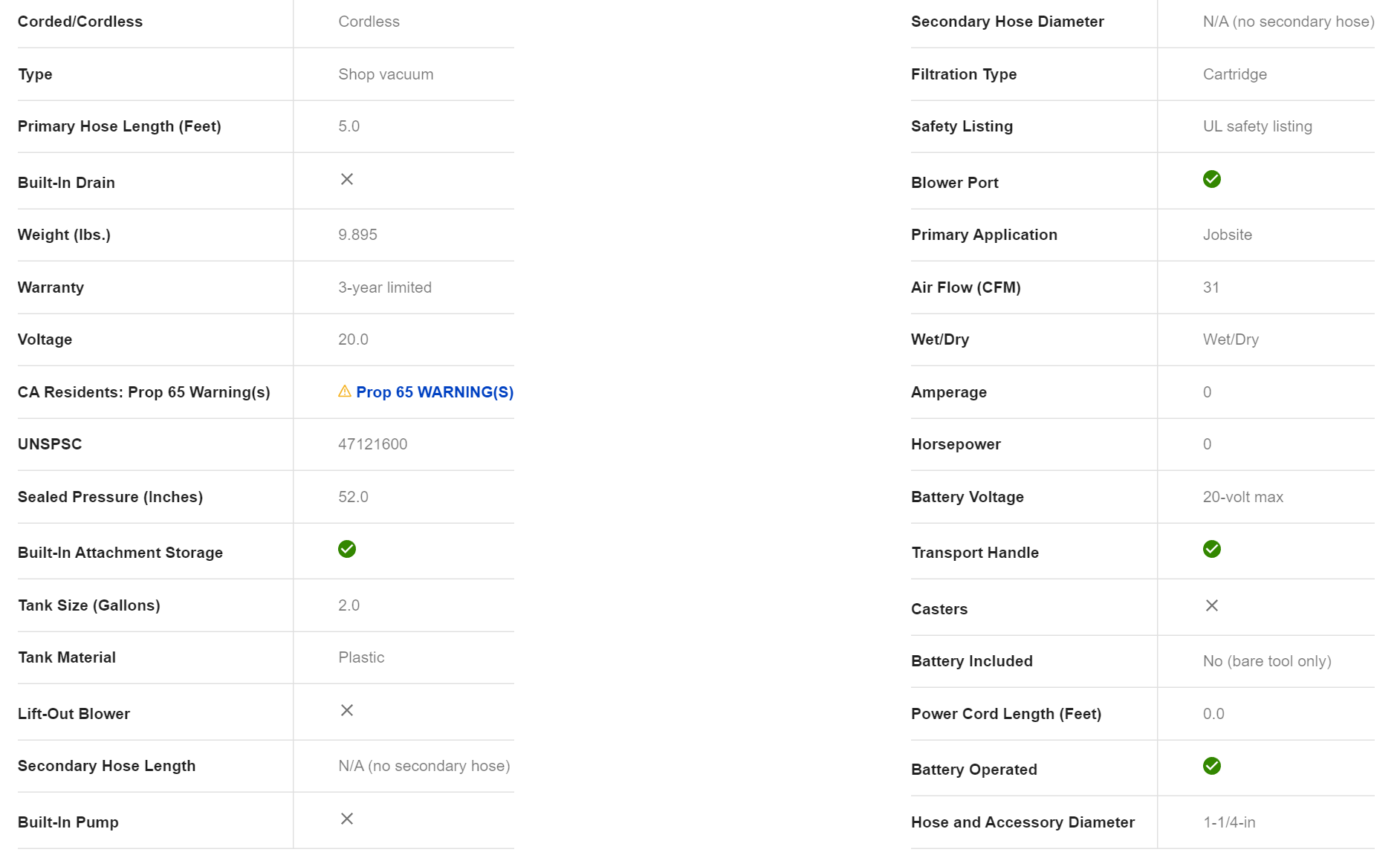Screen dimensions: 1400x855
Task: Click the 'Sealed Pressure (Inches)' label
Action: [110, 497]
